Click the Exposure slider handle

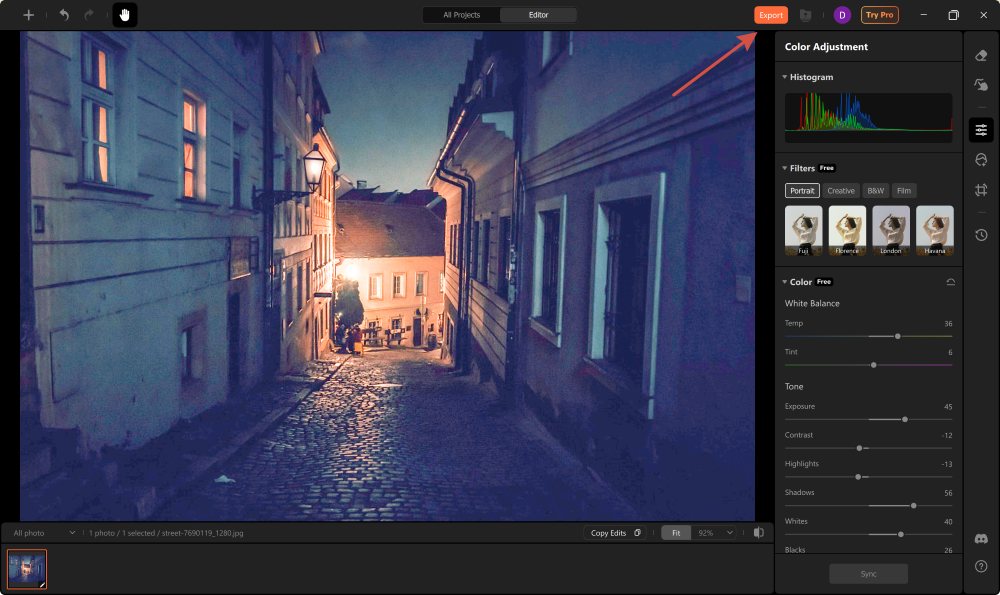[904, 419]
